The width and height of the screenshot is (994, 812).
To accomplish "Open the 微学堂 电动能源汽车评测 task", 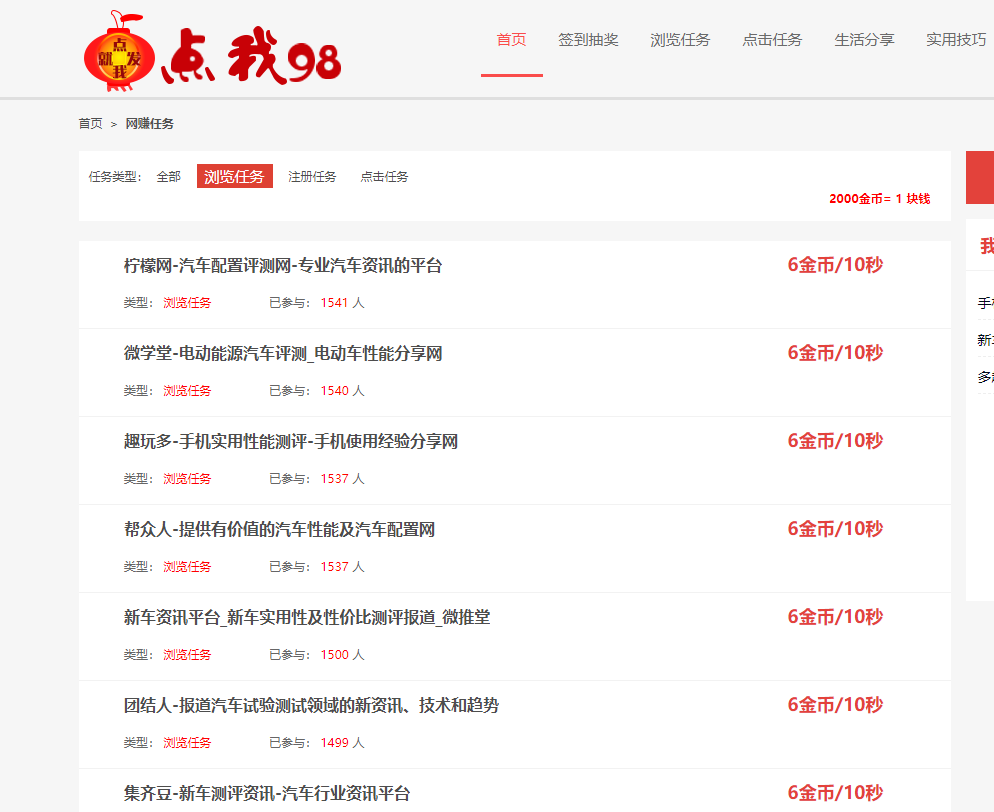I will [283, 354].
